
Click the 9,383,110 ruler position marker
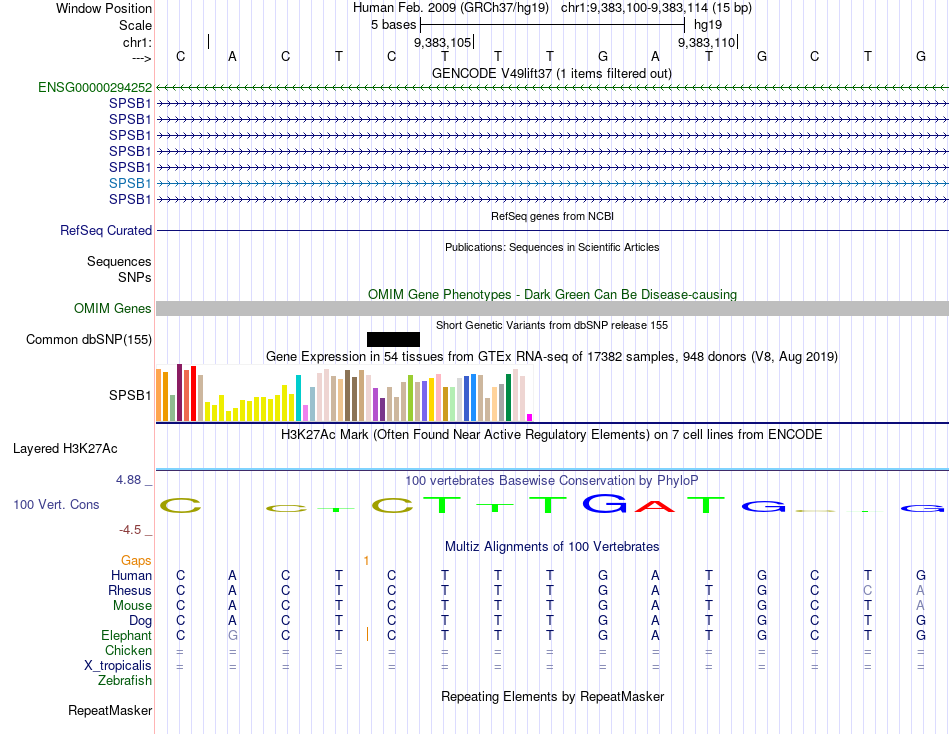click(x=706, y=42)
